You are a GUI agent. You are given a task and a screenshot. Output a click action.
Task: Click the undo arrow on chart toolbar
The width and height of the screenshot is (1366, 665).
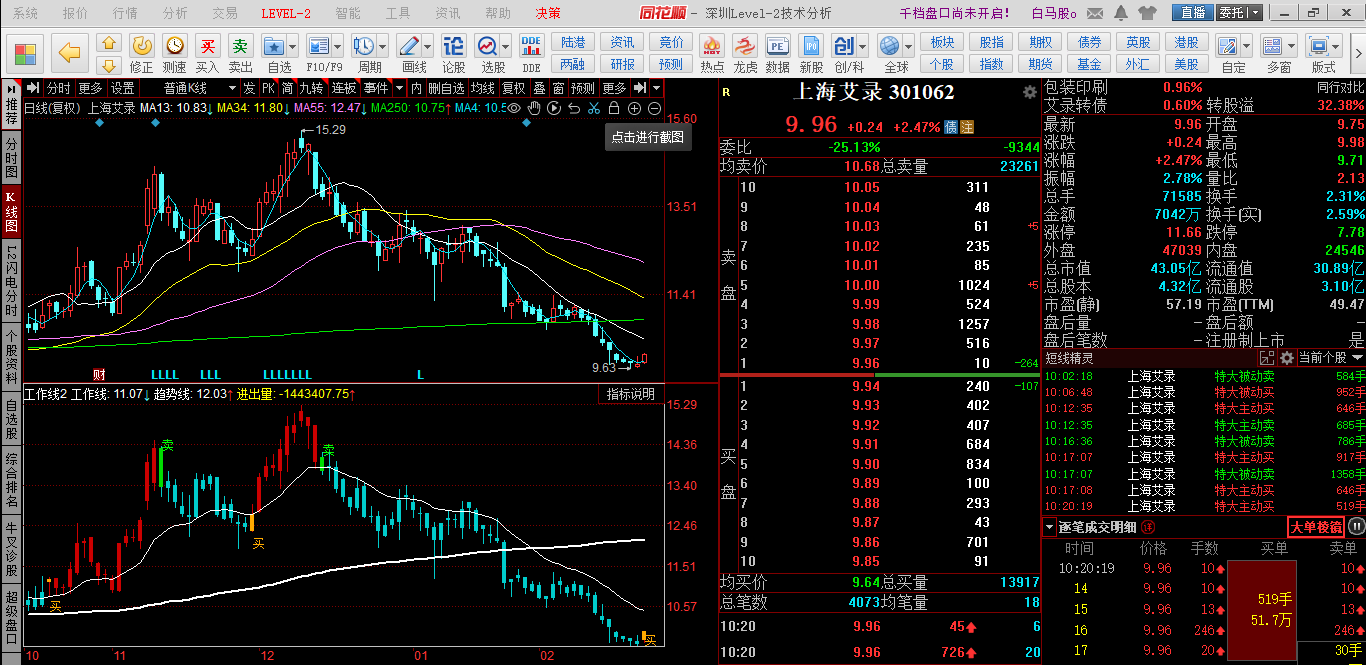(x=574, y=108)
